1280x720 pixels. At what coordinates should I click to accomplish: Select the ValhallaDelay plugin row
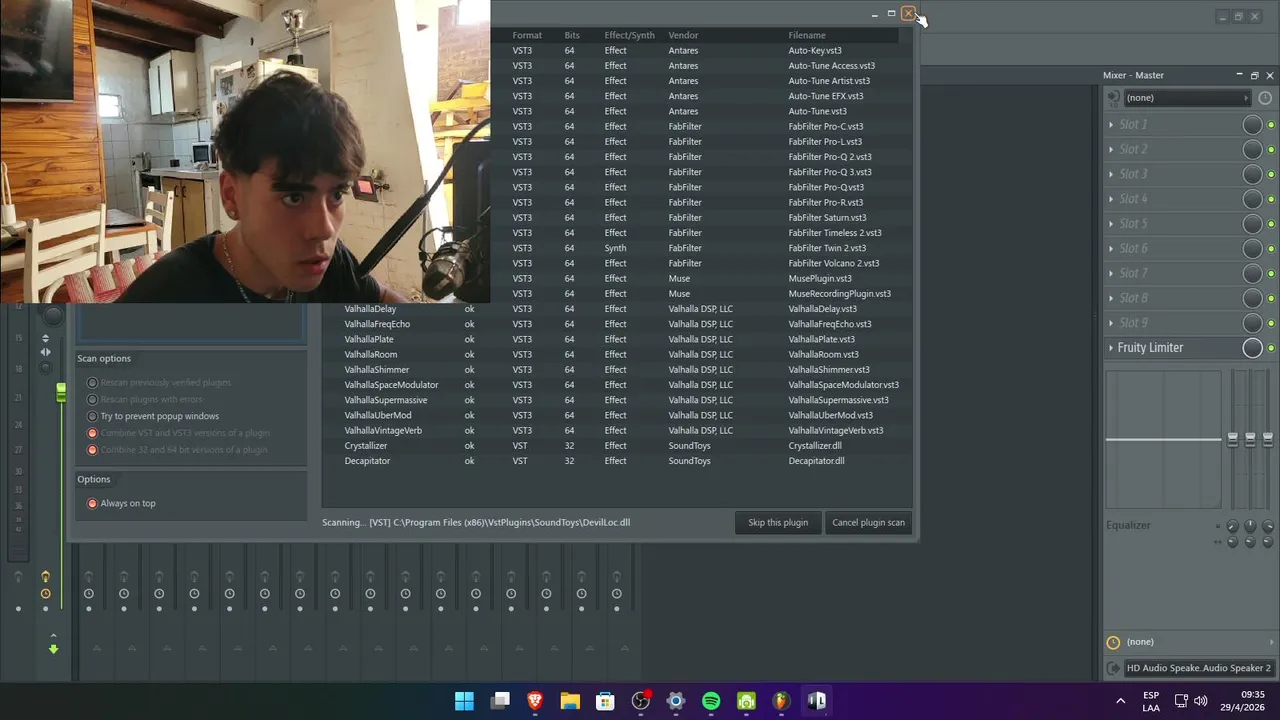[x=618, y=309]
